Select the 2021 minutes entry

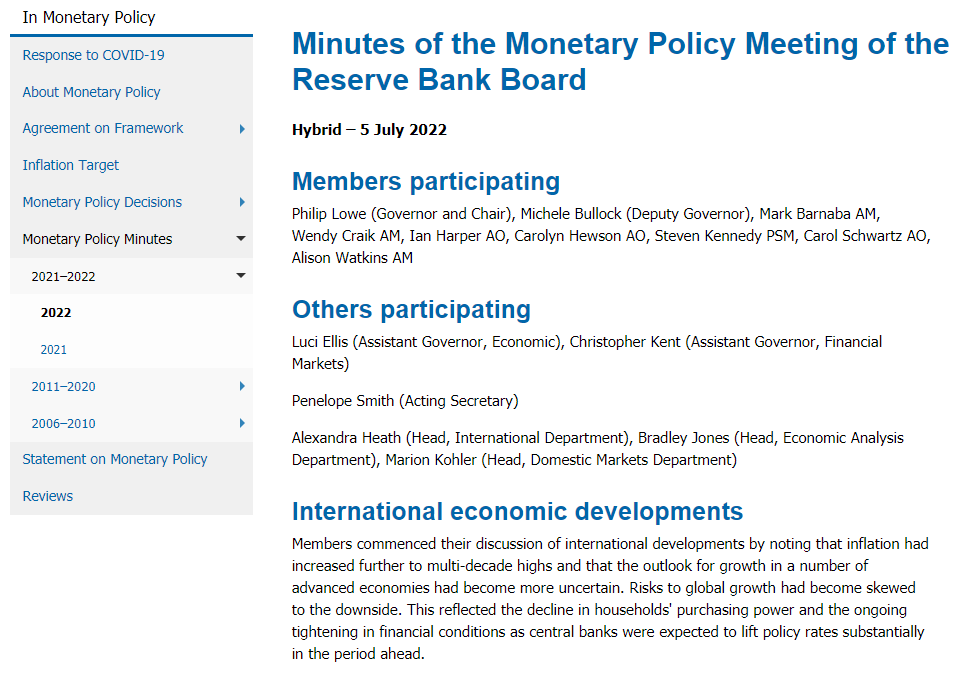(x=54, y=350)
